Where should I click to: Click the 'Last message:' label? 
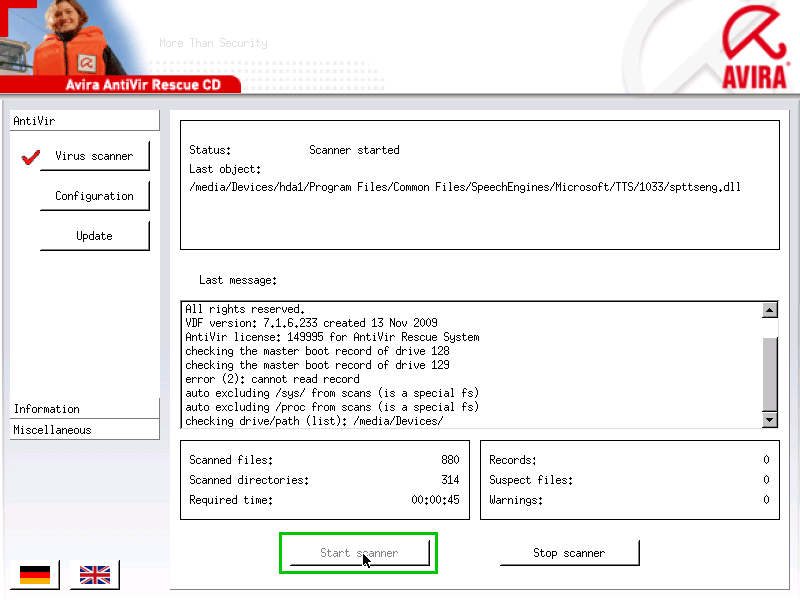(x=238, y=280)
